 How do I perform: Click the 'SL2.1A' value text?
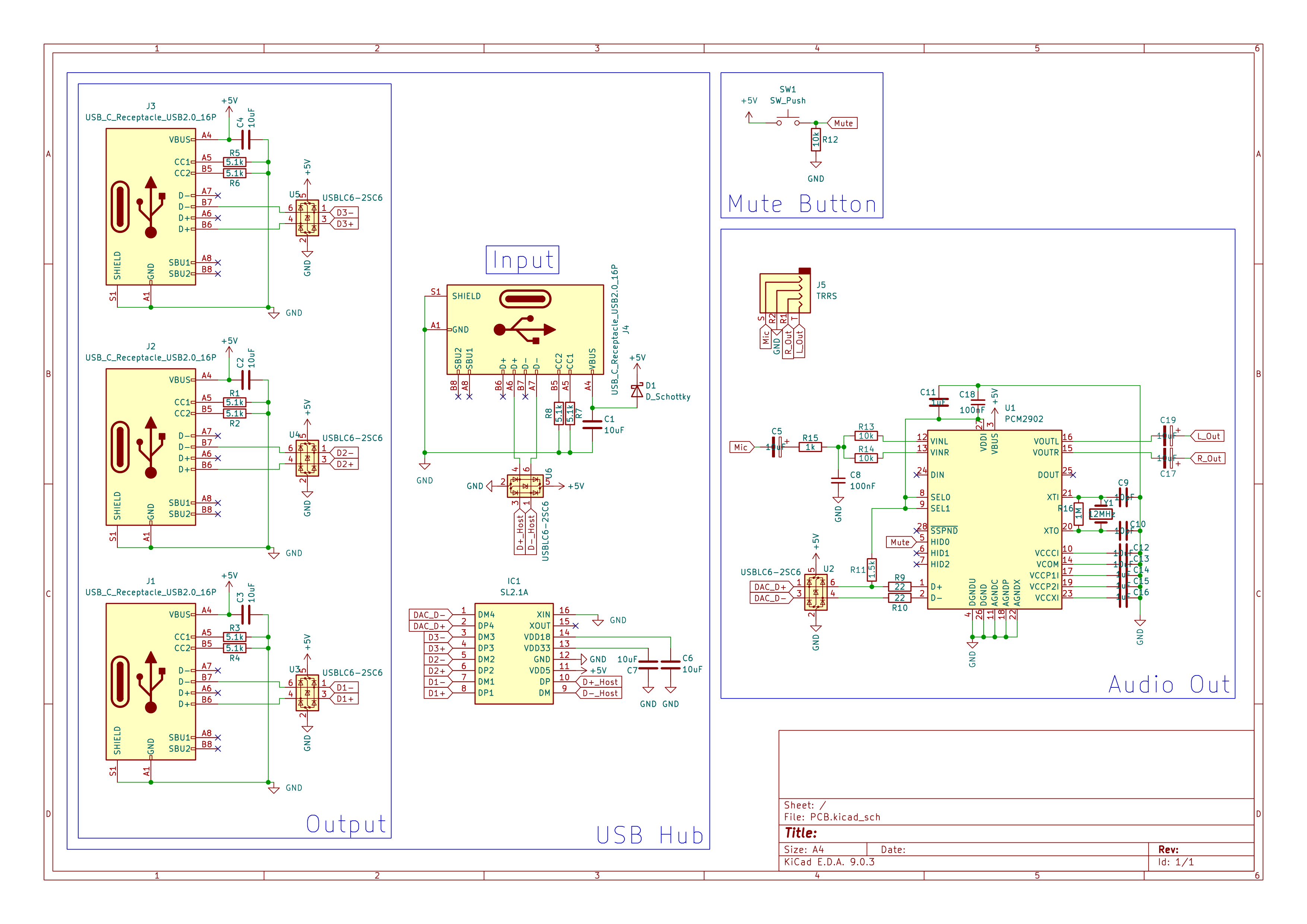pos(514,592)
